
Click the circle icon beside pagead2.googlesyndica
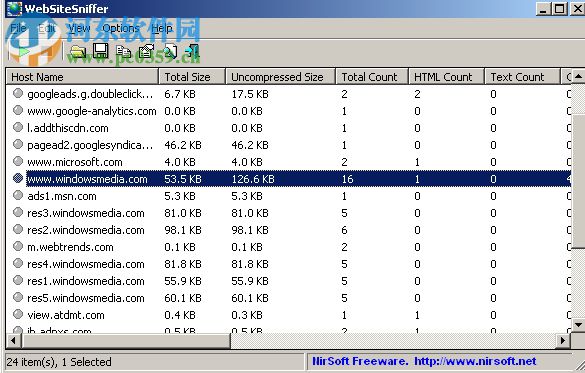pos(18,144)
